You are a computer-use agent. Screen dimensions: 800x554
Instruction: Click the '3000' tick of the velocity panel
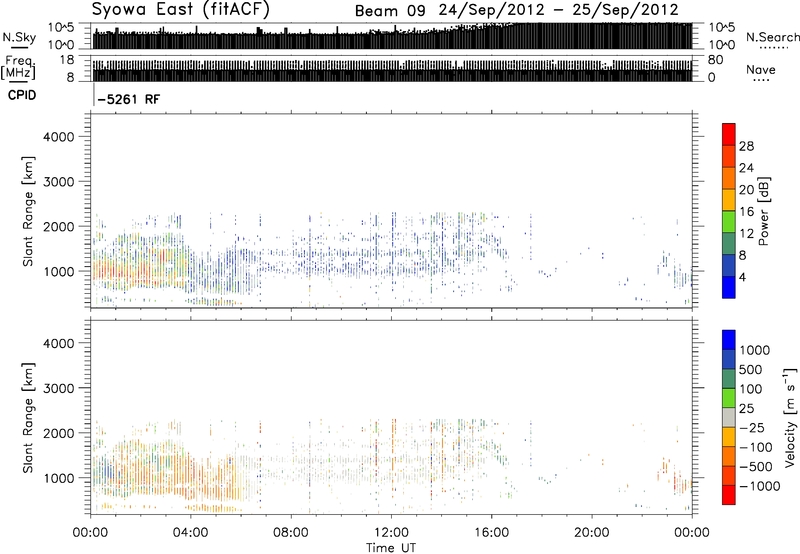[59, 388]
